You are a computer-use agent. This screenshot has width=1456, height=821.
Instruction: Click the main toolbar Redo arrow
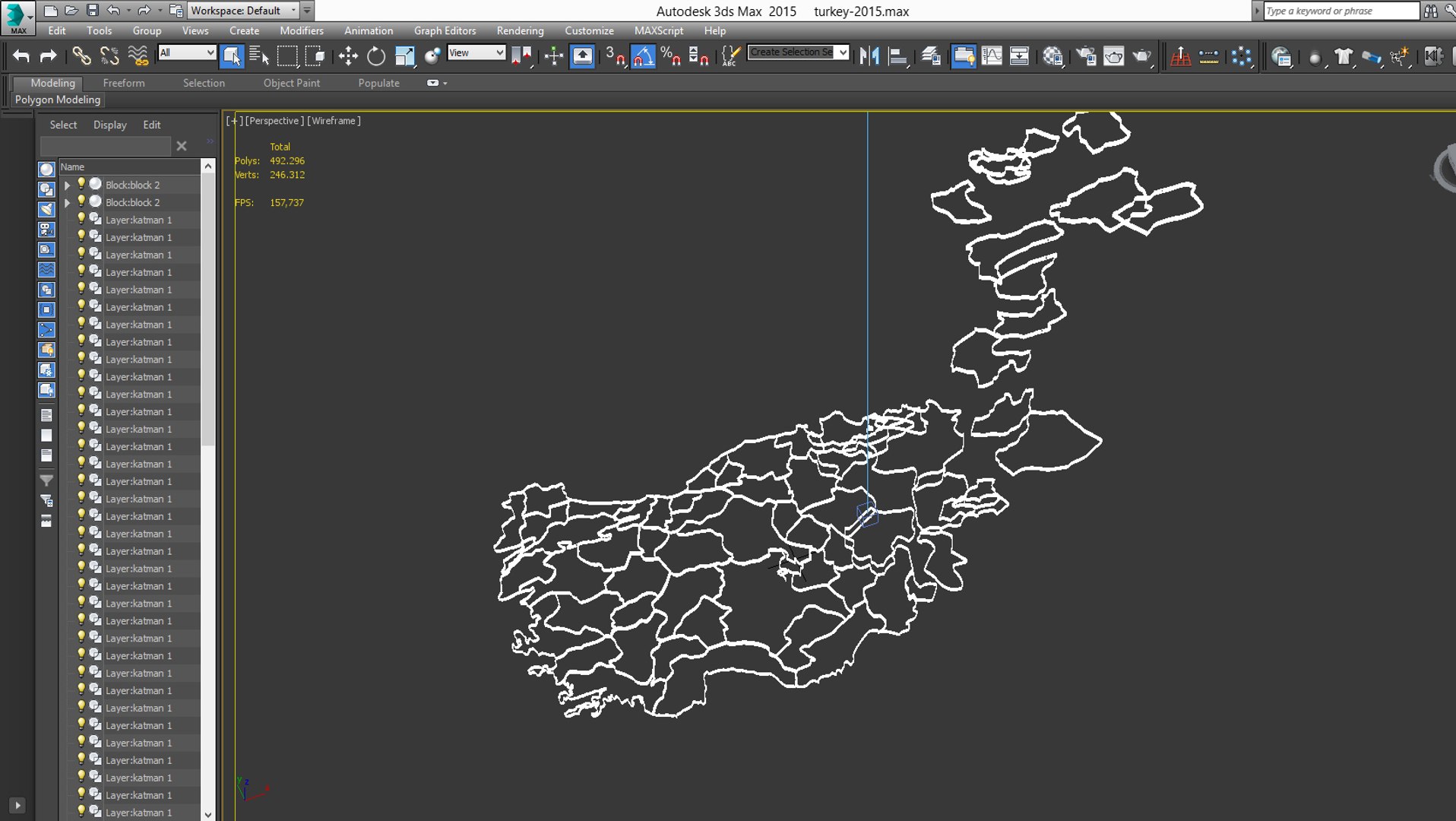click(48, 56)
